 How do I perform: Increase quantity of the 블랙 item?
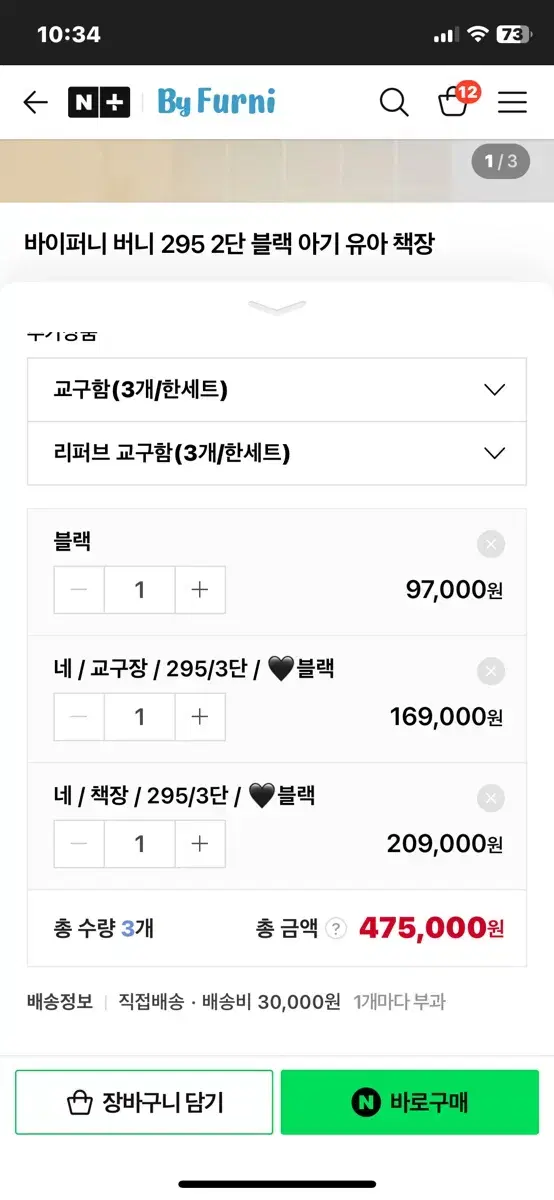click(x=200, y=590)
